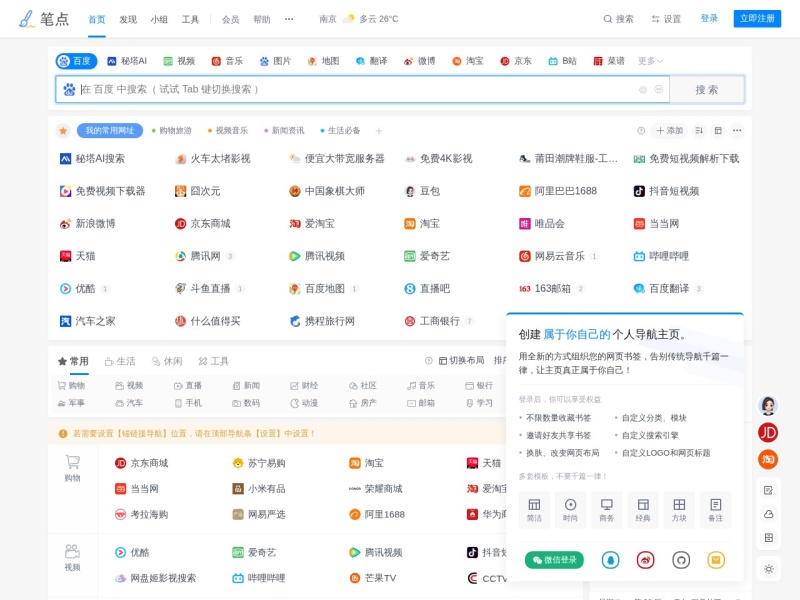Open 秘塔AI搜索 bookmark
The image size is (800, 600).
pos(93,159)
